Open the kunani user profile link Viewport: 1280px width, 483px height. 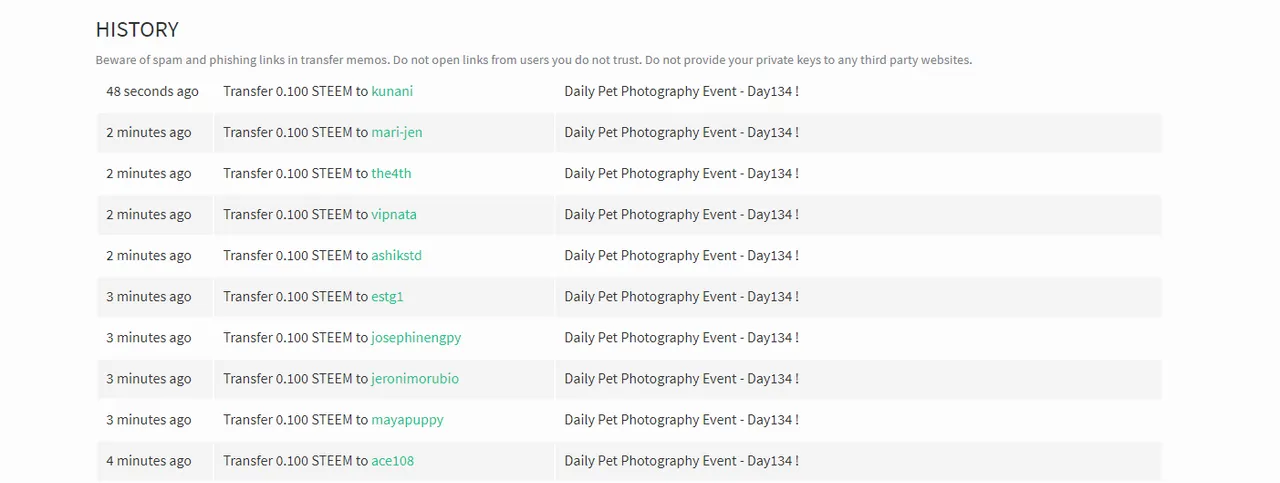pos(392,91)
